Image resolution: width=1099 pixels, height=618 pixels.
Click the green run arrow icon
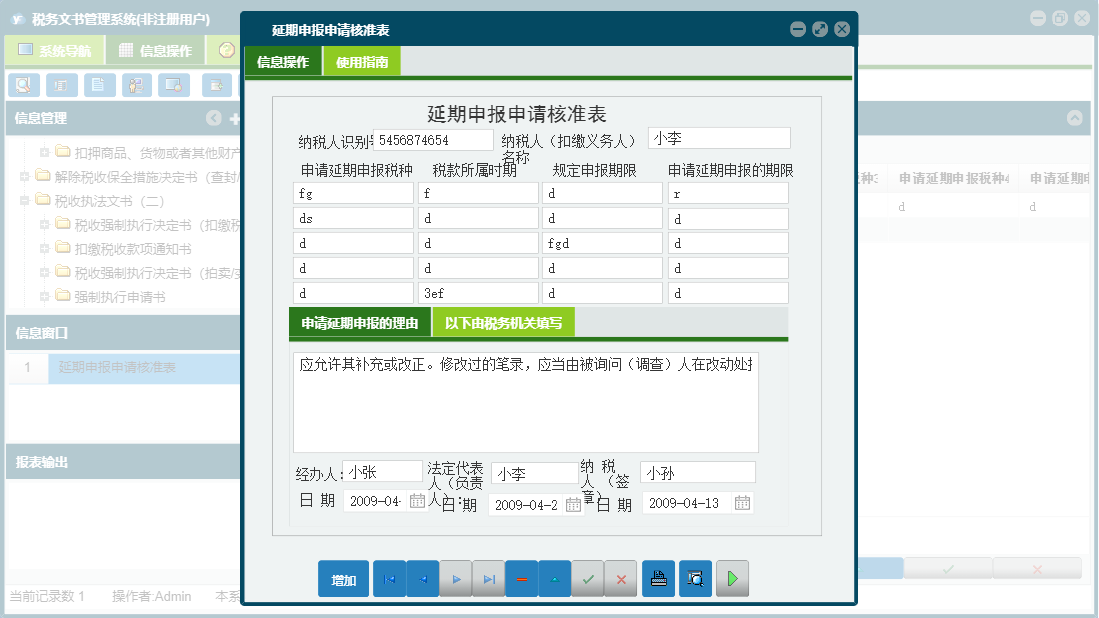(x=731, y=578)
